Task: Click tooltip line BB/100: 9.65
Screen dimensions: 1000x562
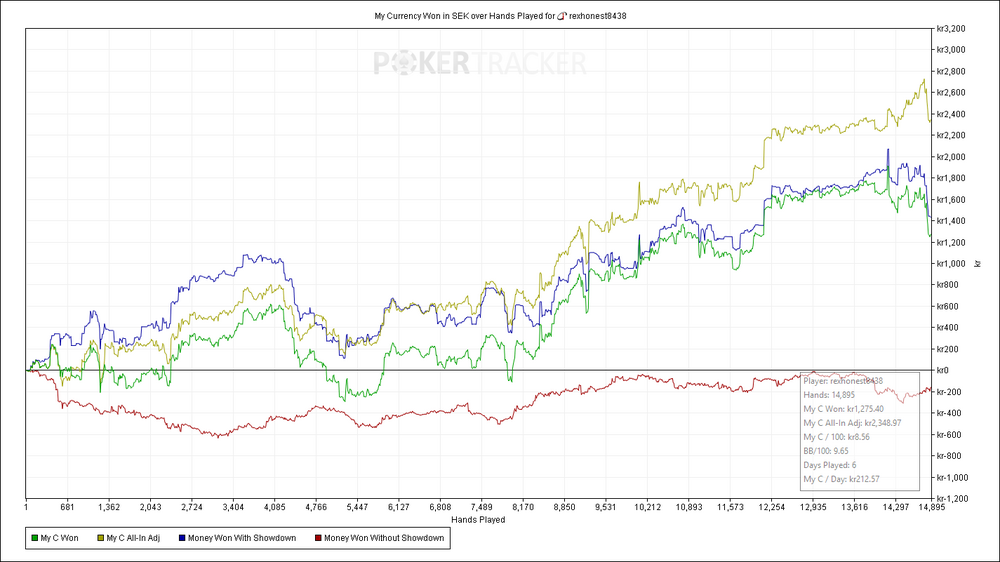Action: coord(826,452)
